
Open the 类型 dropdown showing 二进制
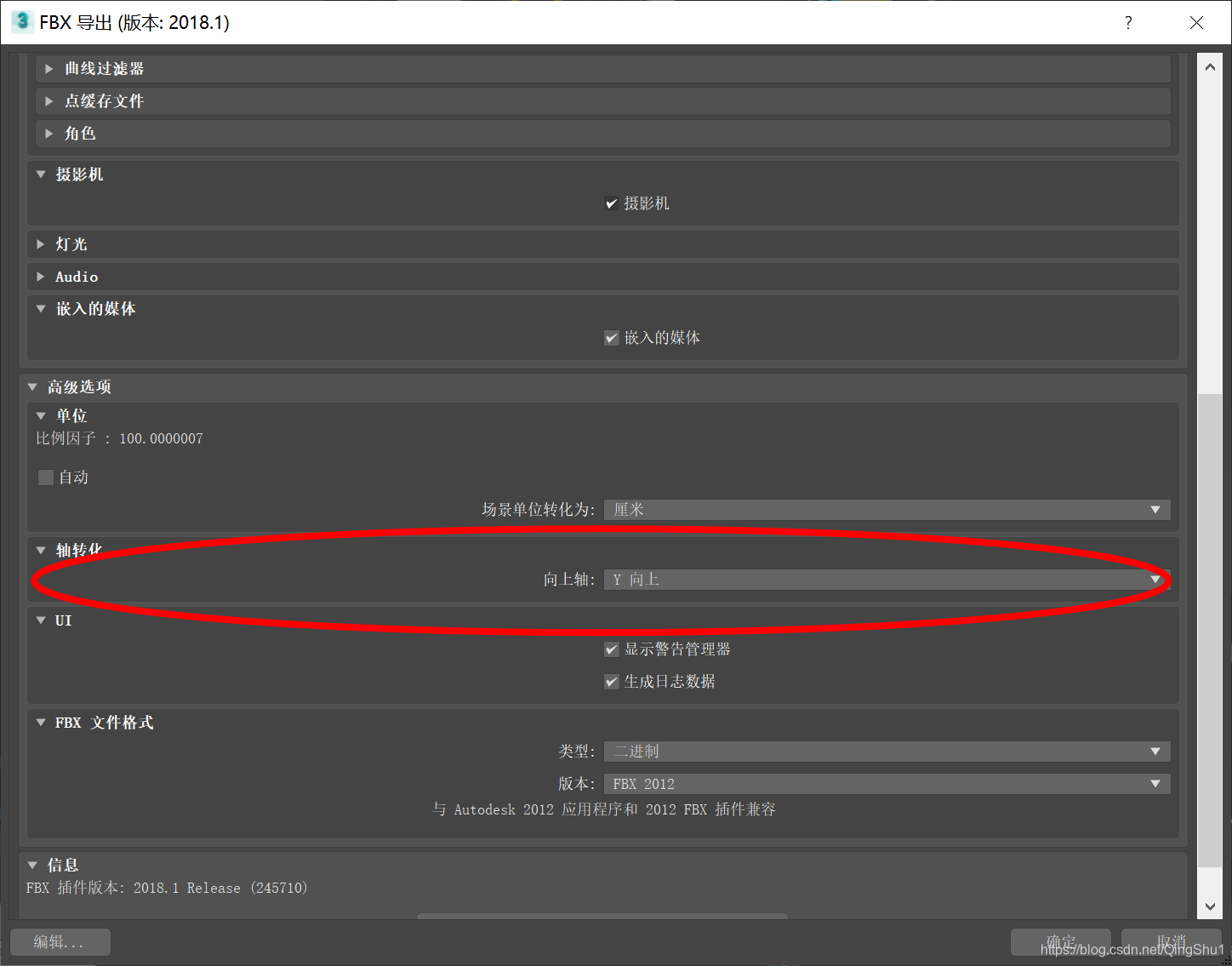pyautogui.click(x=887, y=752)
